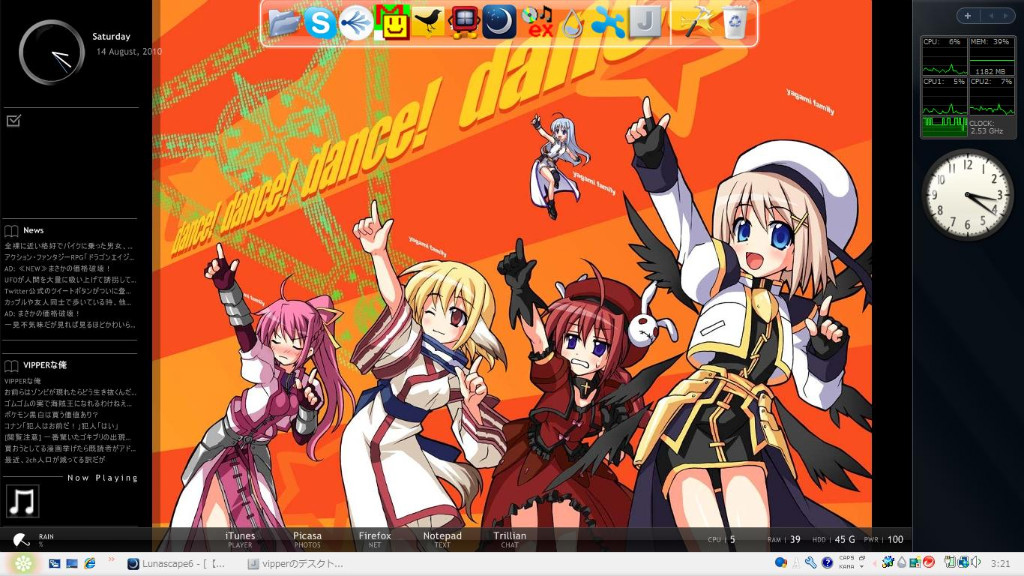Click the green flower Start button
Viewport: 1024px width, 576px height.
[x=23, y=564]
